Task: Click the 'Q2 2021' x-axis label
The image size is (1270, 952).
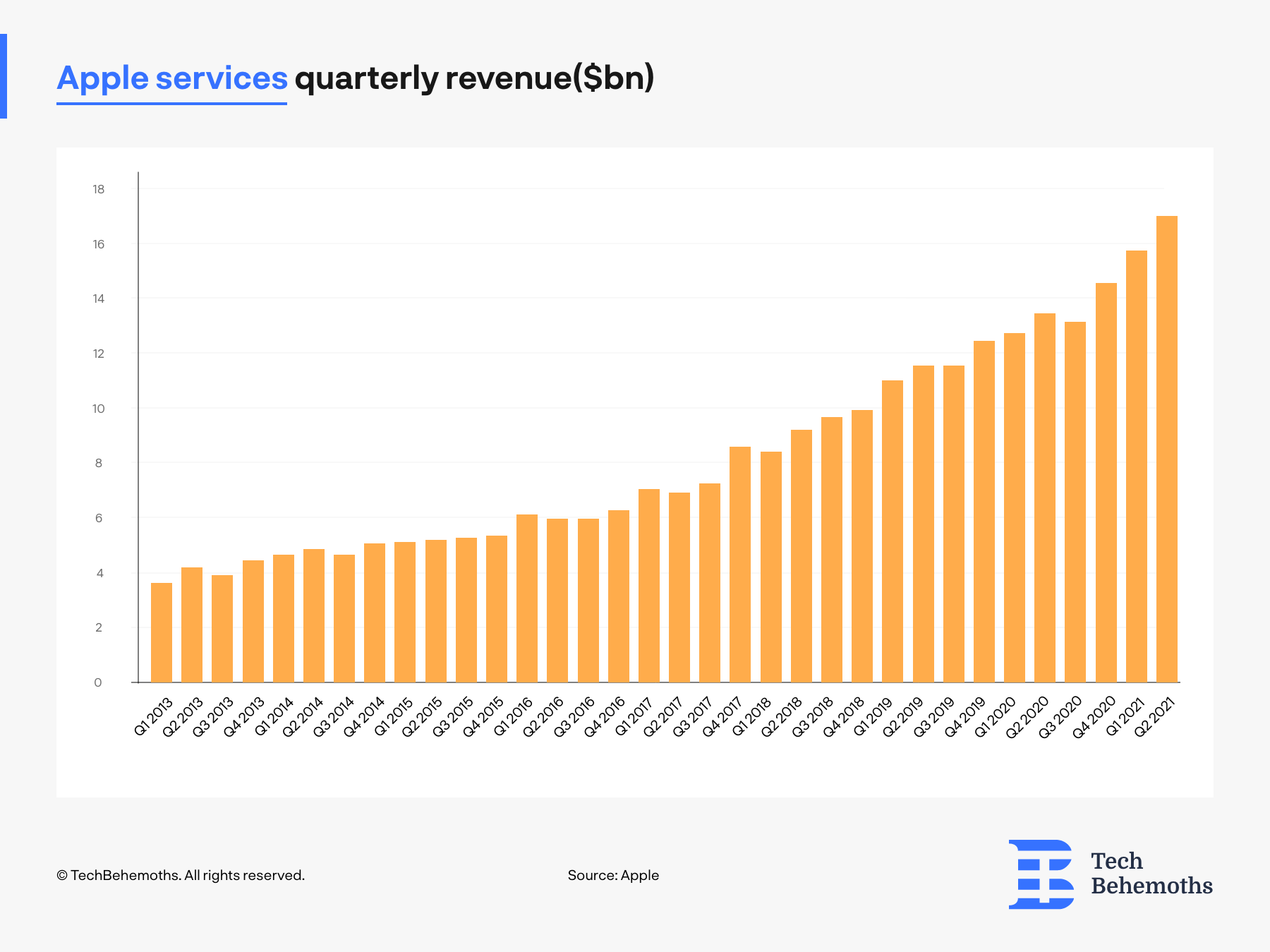Action: (x=1155, y=717)
